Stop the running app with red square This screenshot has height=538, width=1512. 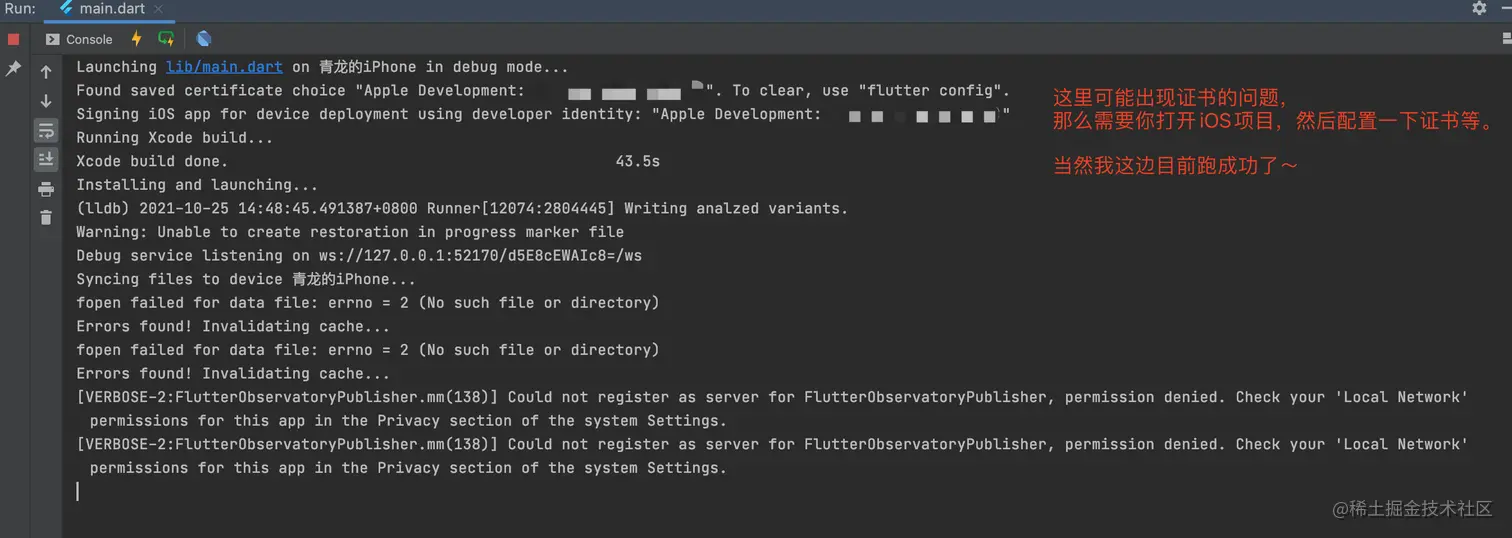(x=13, y=39)
